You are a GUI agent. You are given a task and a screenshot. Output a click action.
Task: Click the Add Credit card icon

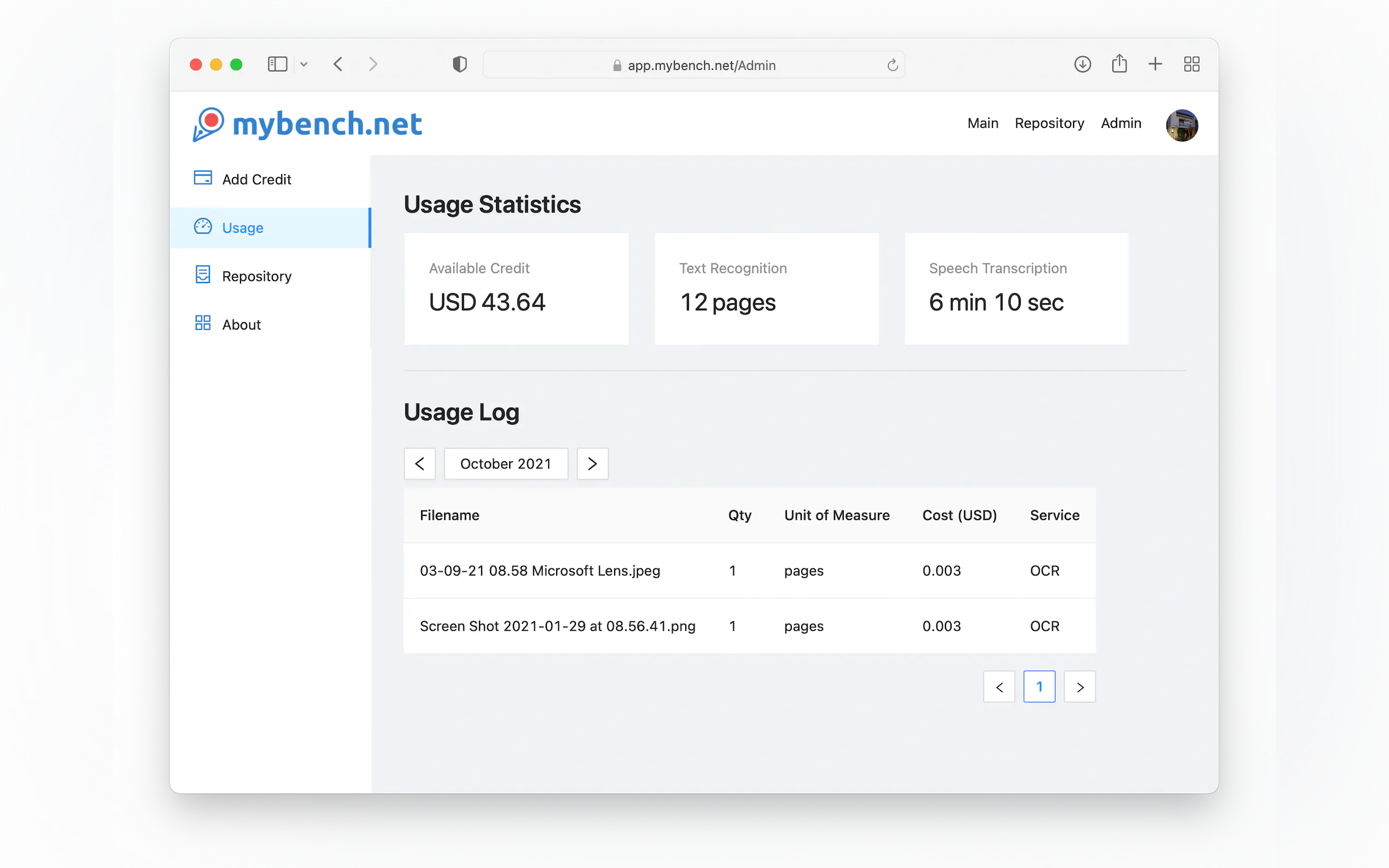[x=203, y=178]
